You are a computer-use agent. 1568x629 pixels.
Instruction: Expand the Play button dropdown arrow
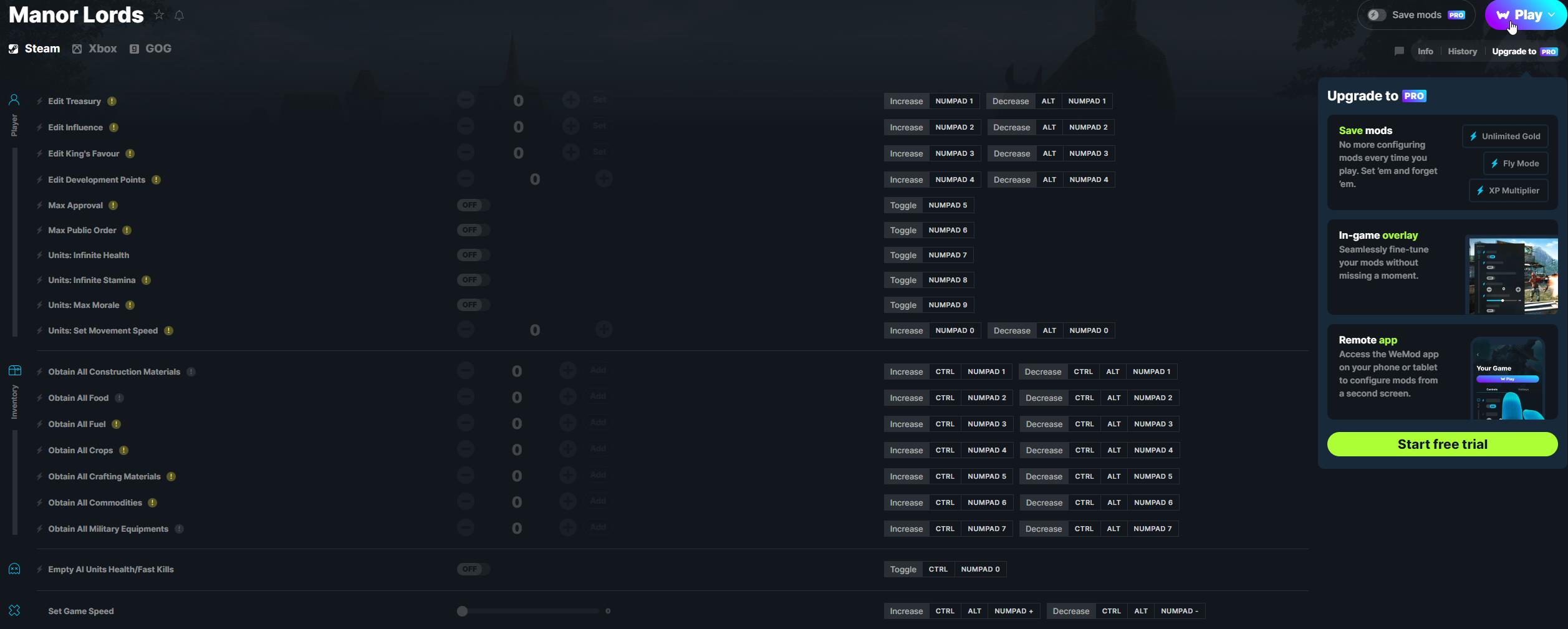(1551, 15)
